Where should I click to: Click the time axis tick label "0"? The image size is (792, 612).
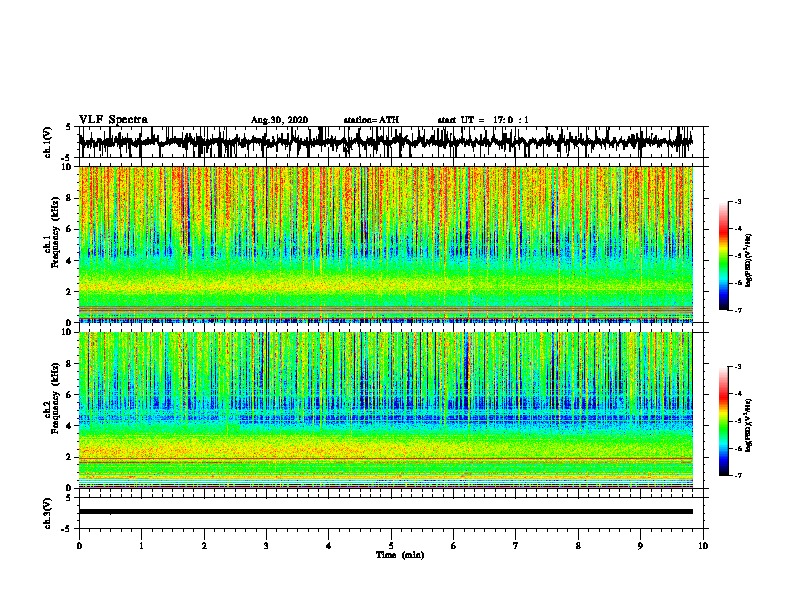click(x=79, y=546)
